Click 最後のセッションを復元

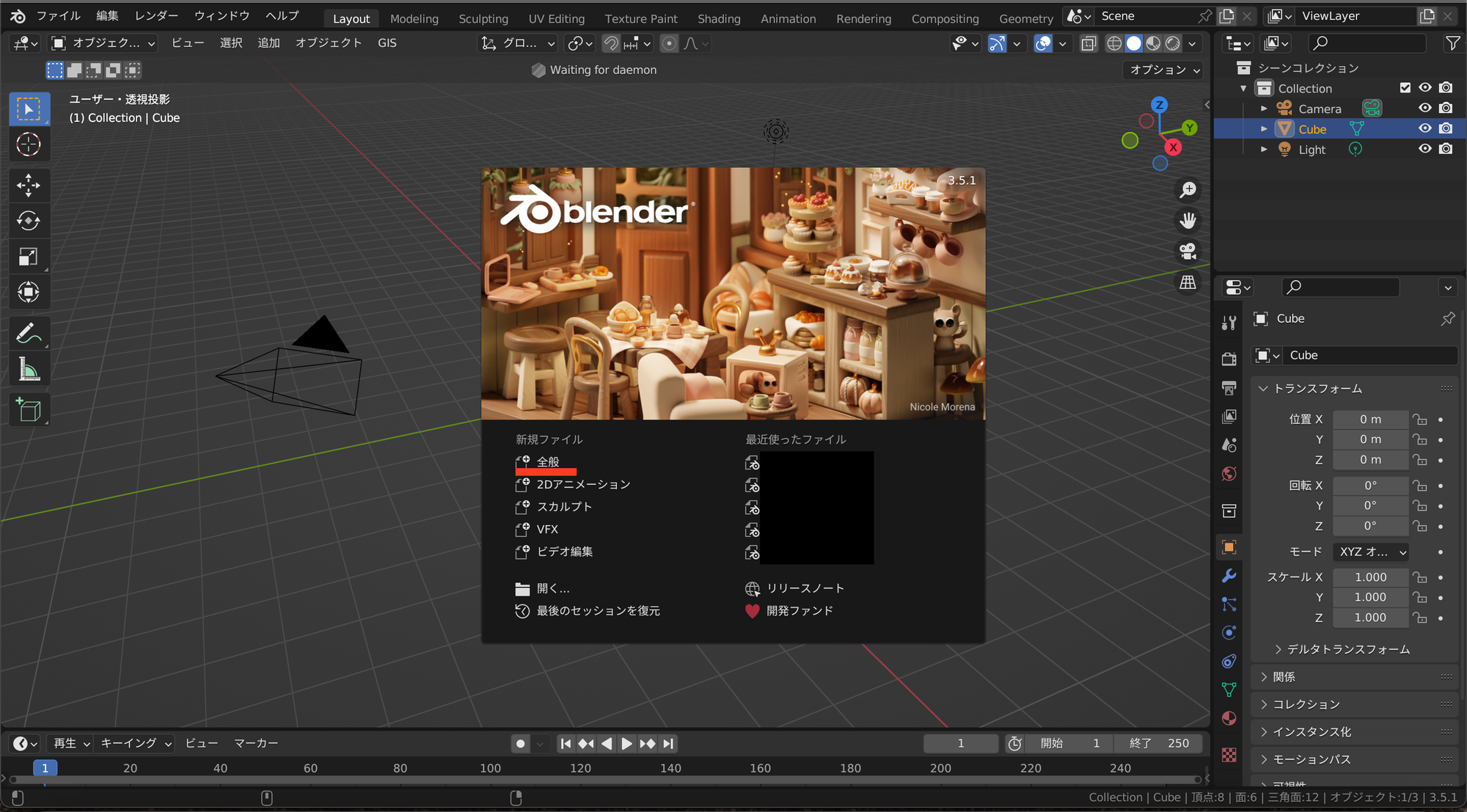tap(588, 611)
